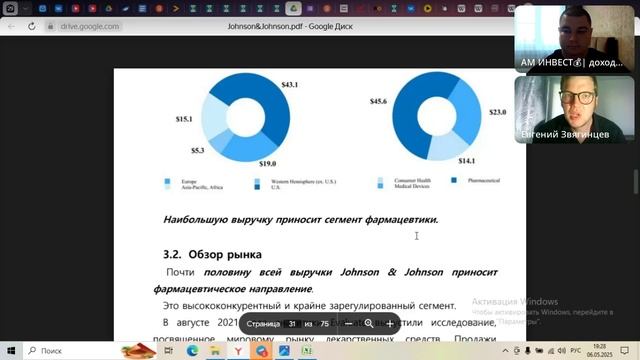Click the 'Consumer Health' legend entry
The image size is (640, 360).
tap(413, 180)
